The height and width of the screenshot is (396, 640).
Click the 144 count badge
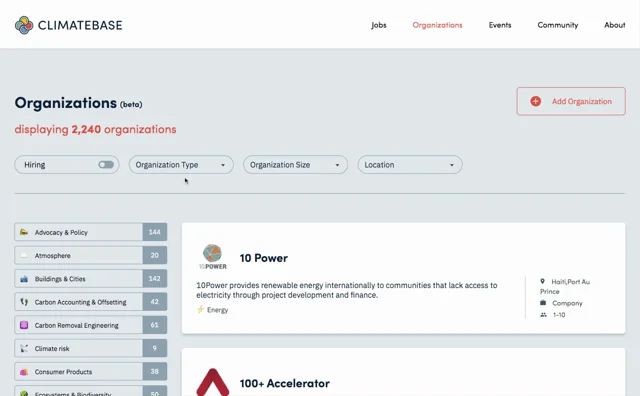click(x=155, y=232)
